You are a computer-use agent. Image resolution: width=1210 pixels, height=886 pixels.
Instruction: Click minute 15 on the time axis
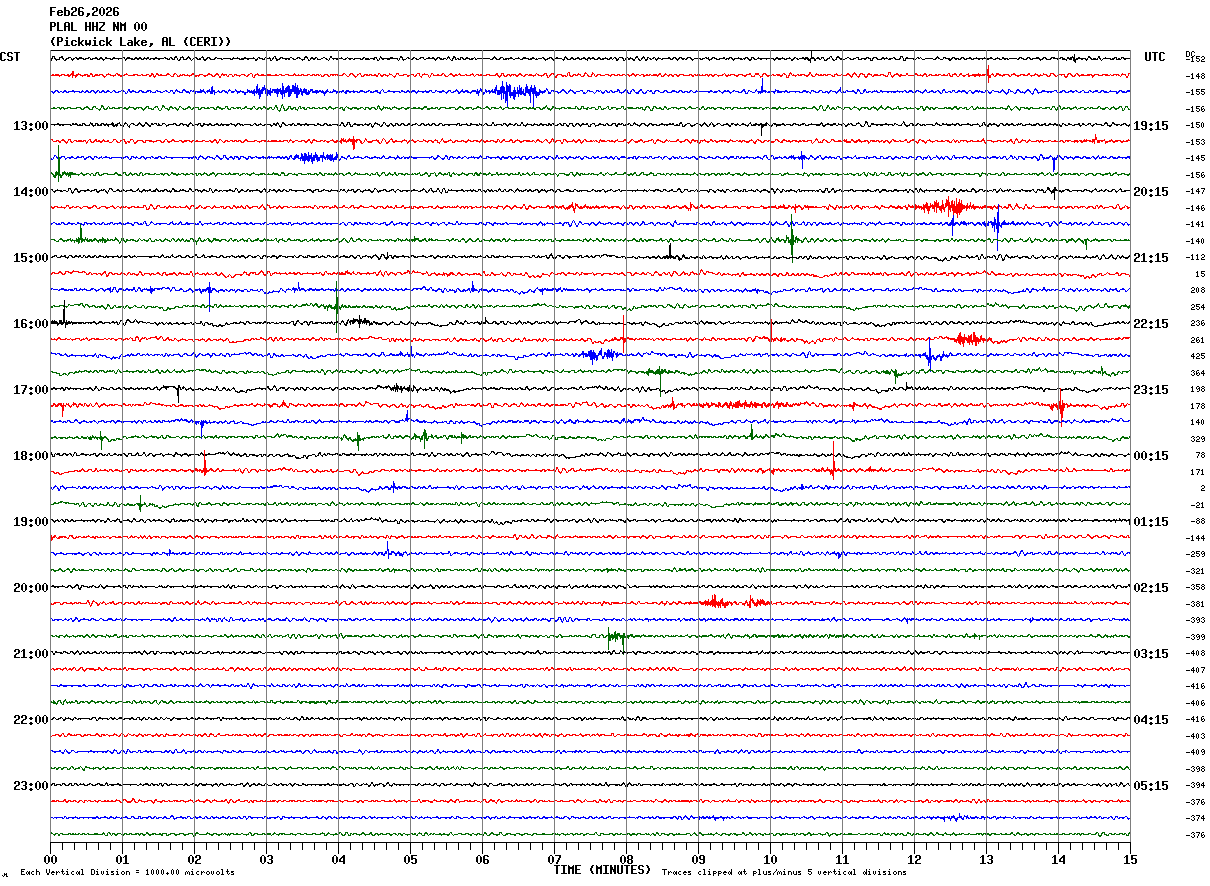(1130, 860)
